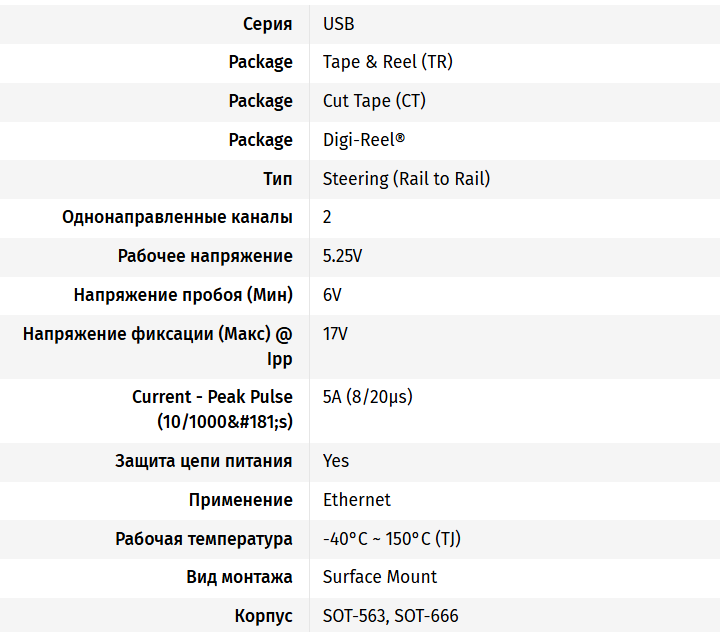Viewport: 720px width, 632px height.
Task: Click the "Напряжение пробоя (Мин)" label
Action: click(183, 295)
